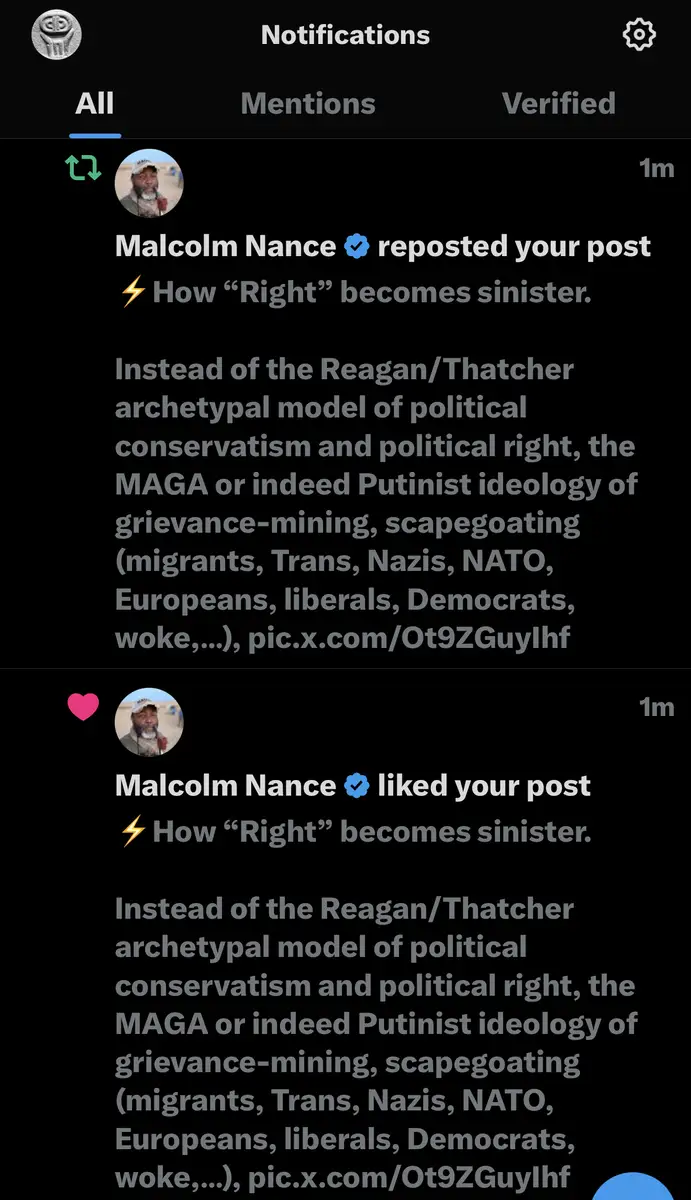Click the 1m timestamp on repost notification
Viewport: 691px width, 1200px height.
657,168
